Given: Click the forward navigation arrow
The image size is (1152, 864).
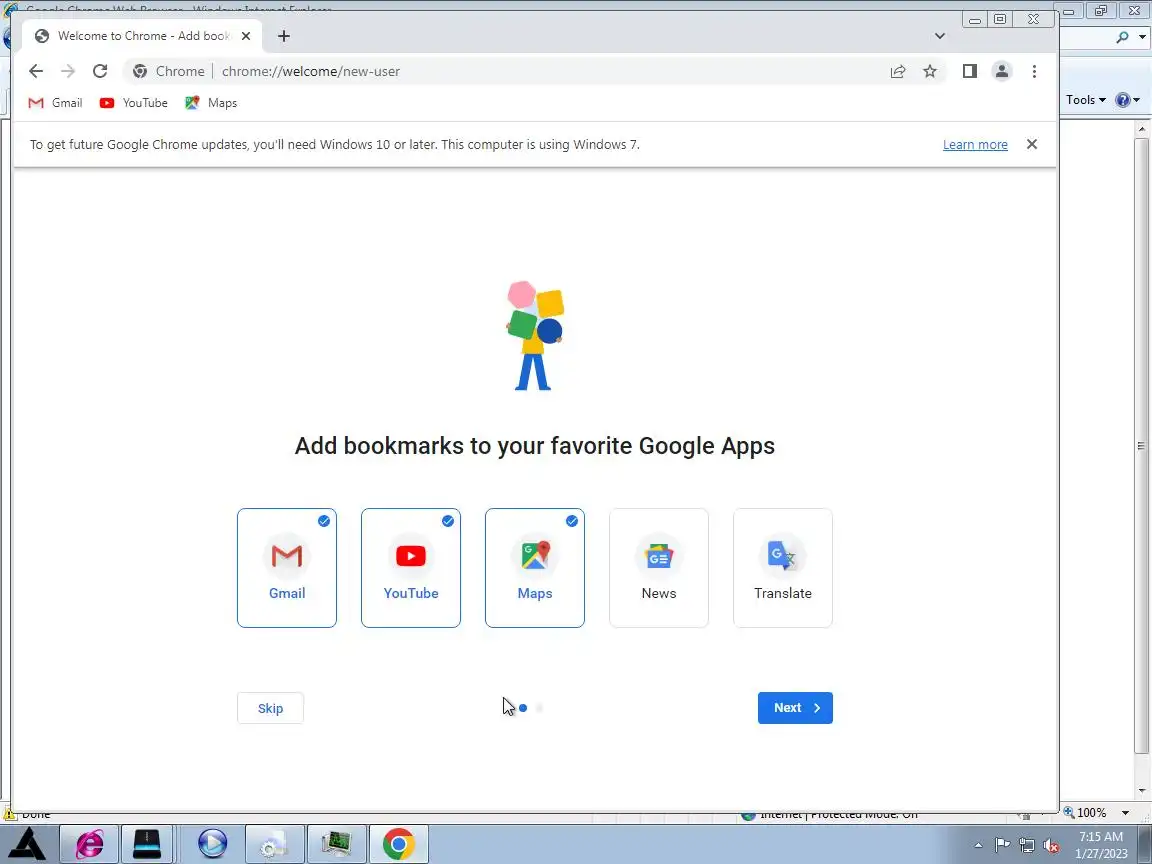Looking at the screenshot, I should (68, 71).
